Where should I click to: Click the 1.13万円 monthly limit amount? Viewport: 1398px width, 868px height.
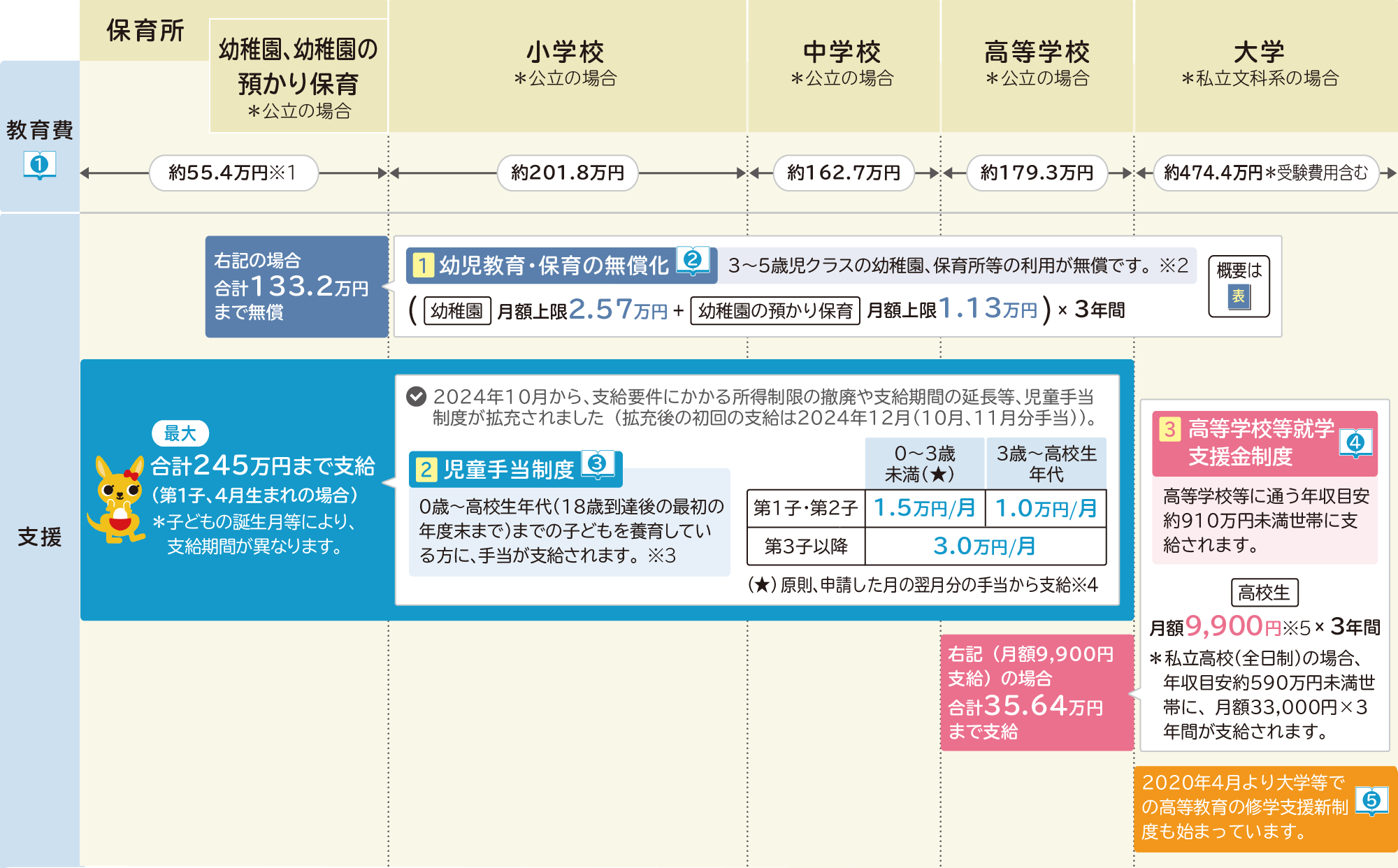pos(988,309)
